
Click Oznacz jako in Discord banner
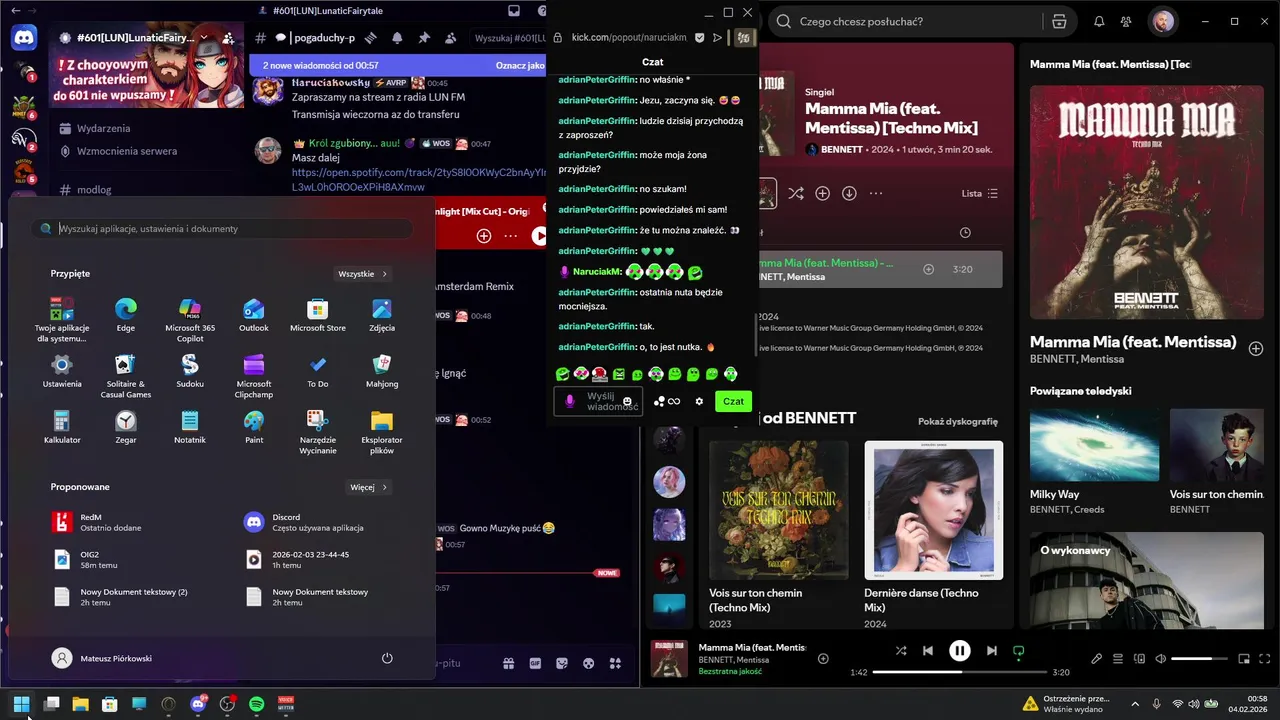pos(520,66)
